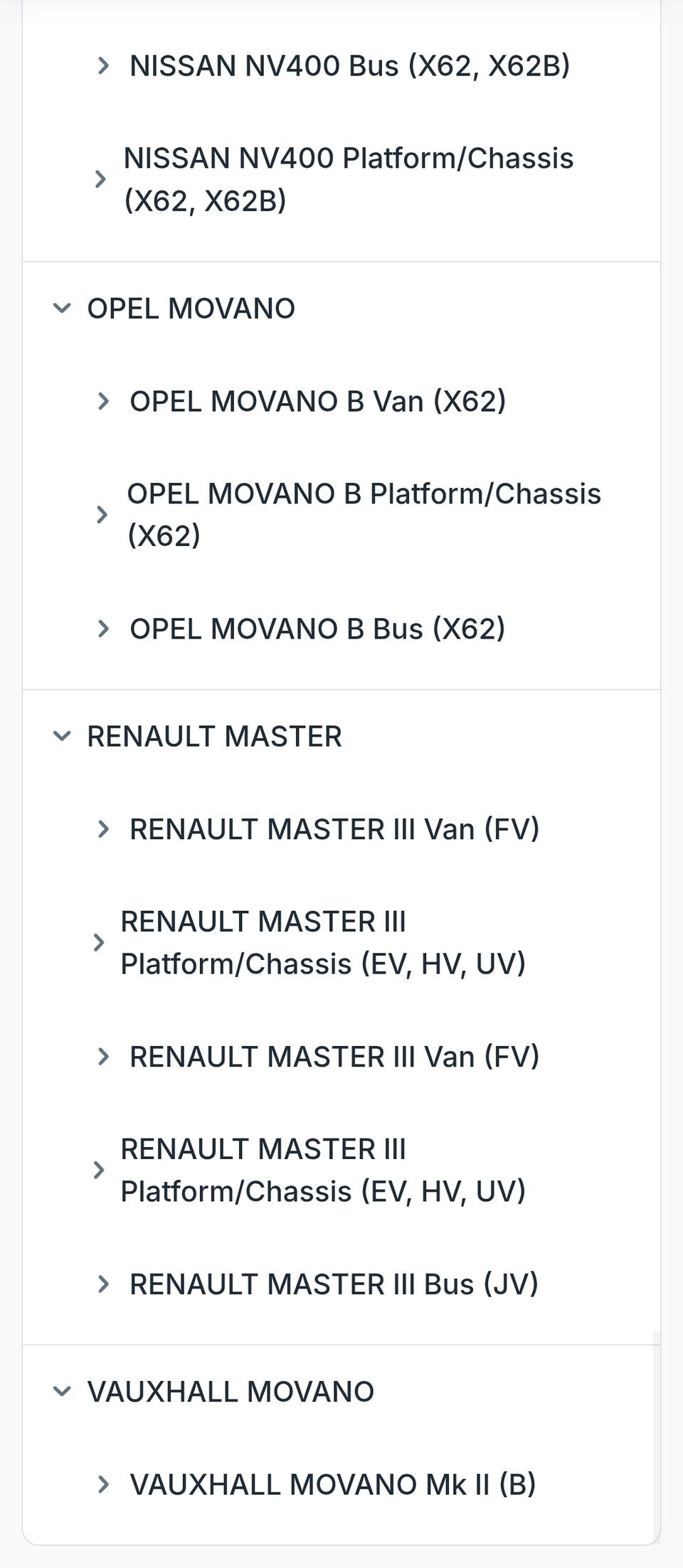Image resolution: width=683 pixels, height=1568 pixels.
Task: Select VAUXHALL MOVANO Mk II (B) label
Action: (332, 1484)
